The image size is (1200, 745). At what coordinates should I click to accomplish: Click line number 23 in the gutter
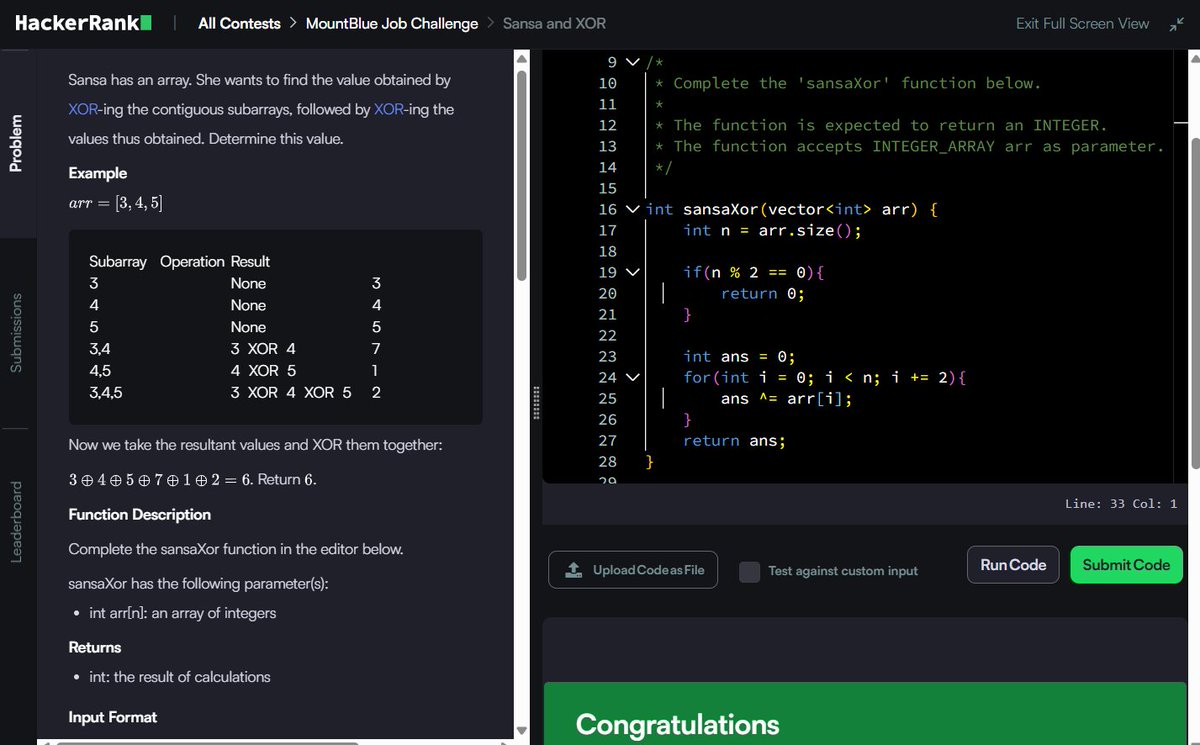pyautogui.click(x=607, y=356)
